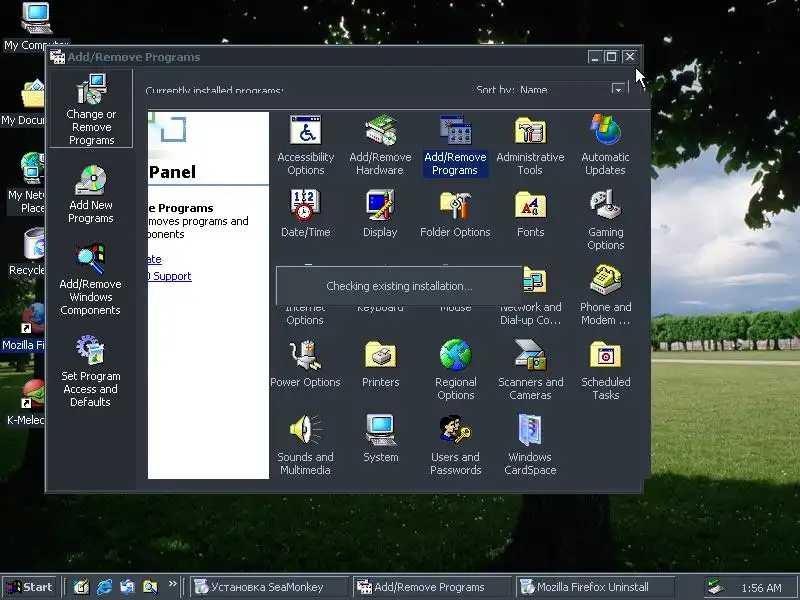Open Sounds and Multimedia applet
This screenshot has width=800, height=600.
pos(305,445)
